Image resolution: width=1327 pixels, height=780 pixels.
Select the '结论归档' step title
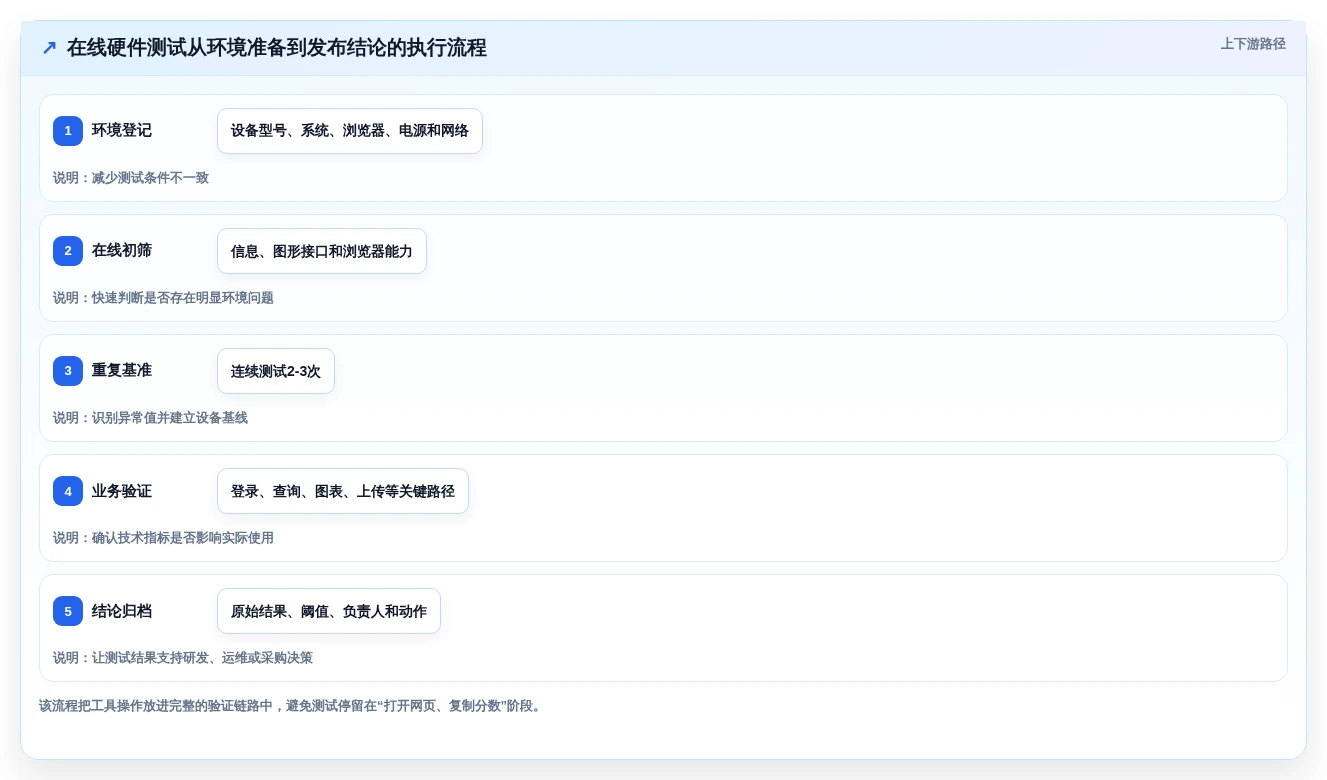point(122,611)
